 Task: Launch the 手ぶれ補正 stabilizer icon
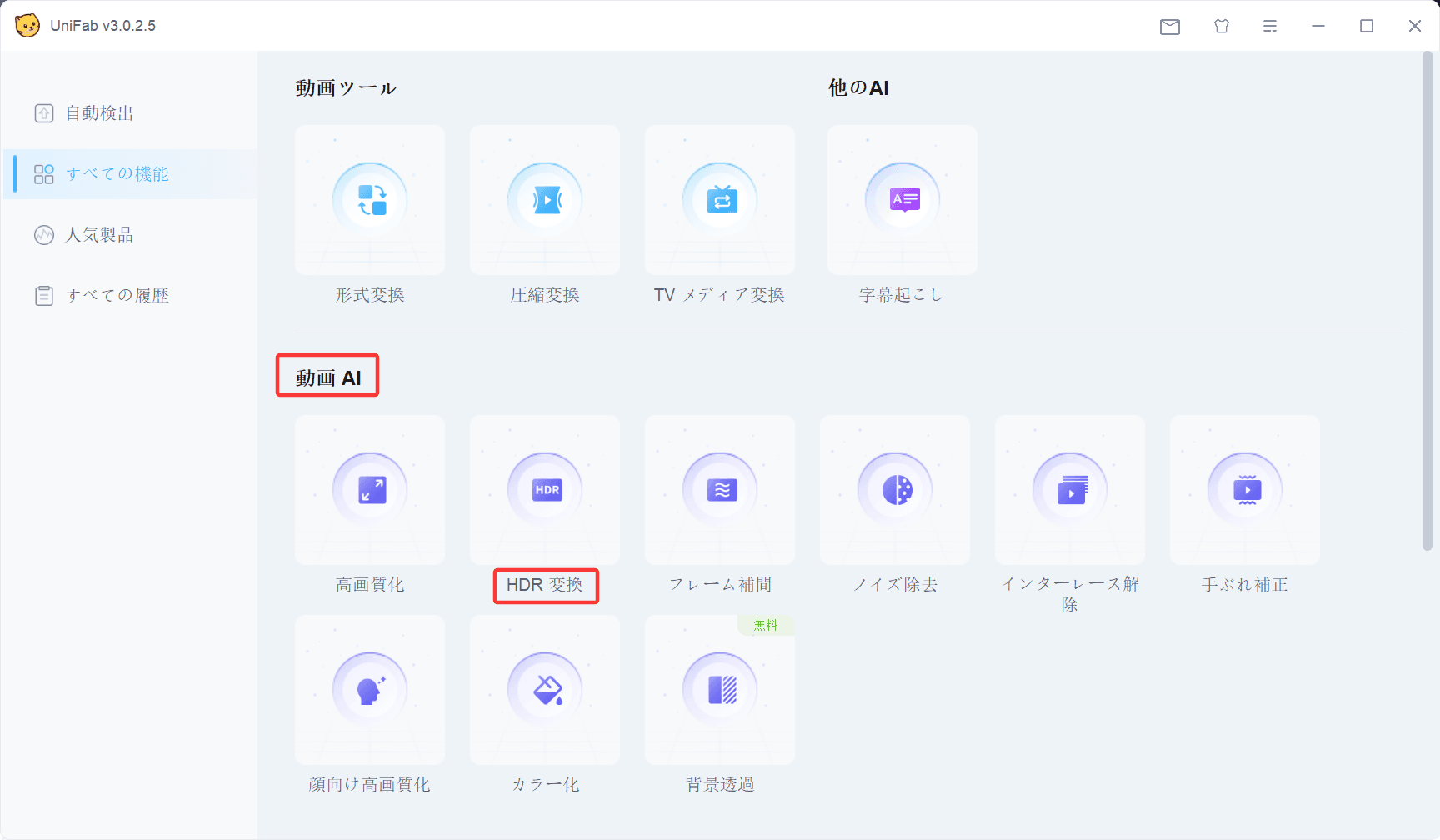click(1245, 490)
